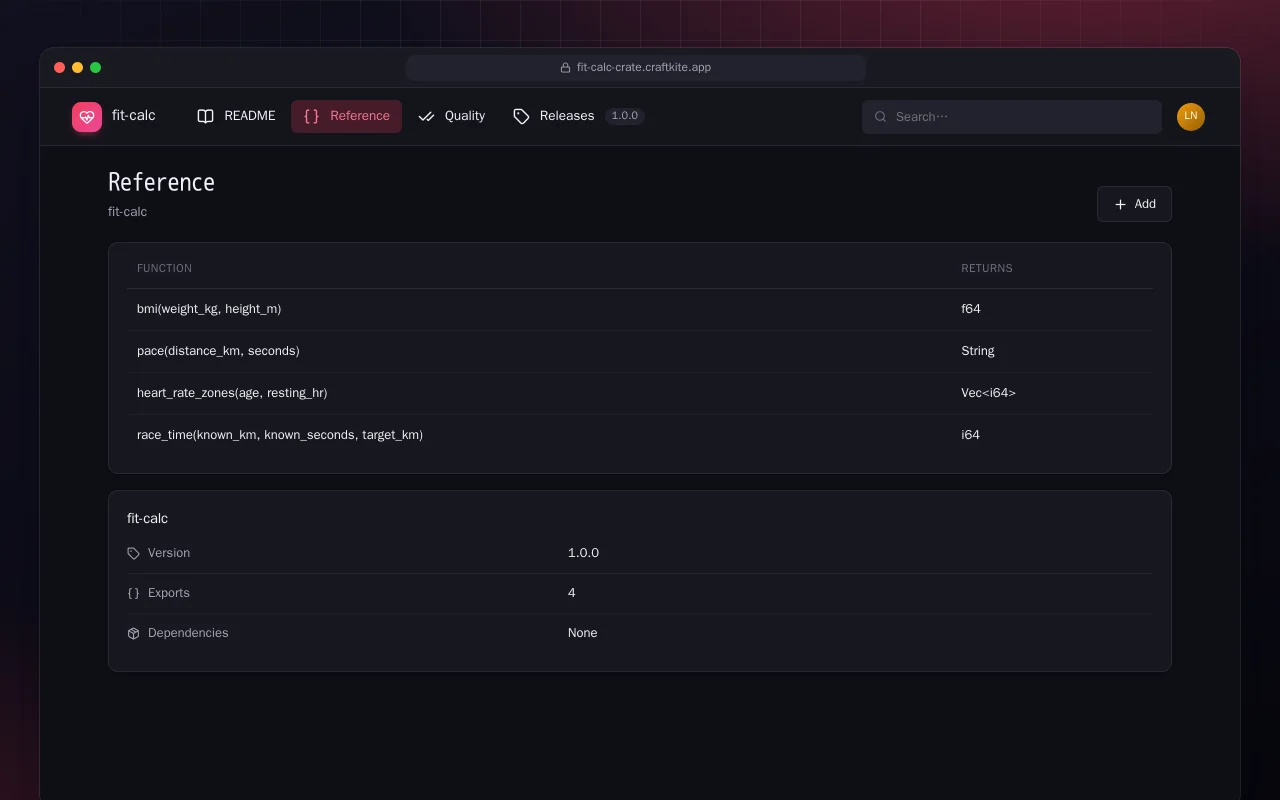Click the search magnifier icon
Screen dimensions: 1280x800
[x=881, y=117]
